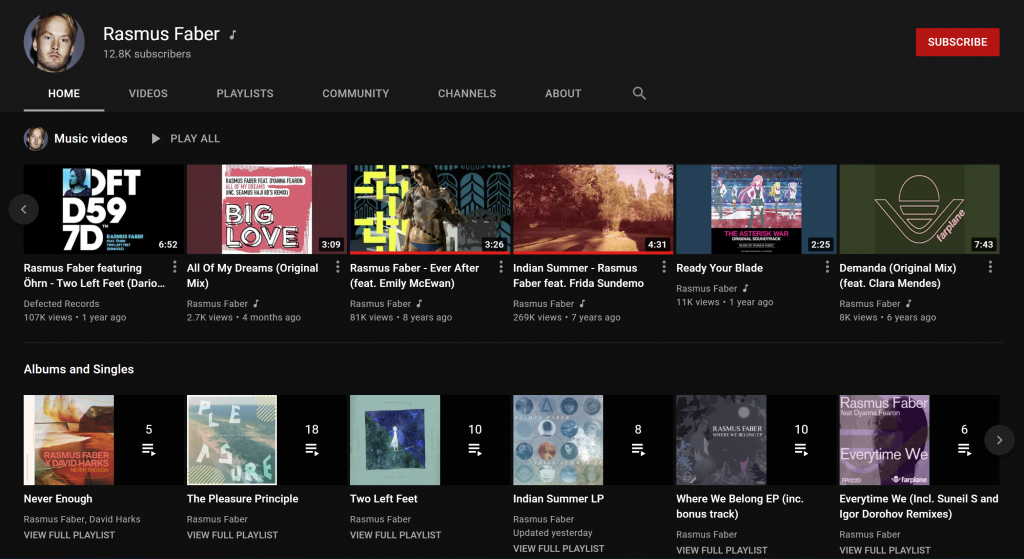View full playlist for Never Enough
The image size is (1024, 559).
point(69,535)
